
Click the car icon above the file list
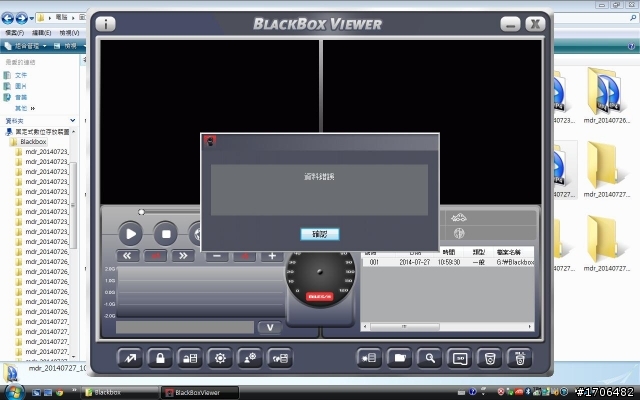coord(459,218)
